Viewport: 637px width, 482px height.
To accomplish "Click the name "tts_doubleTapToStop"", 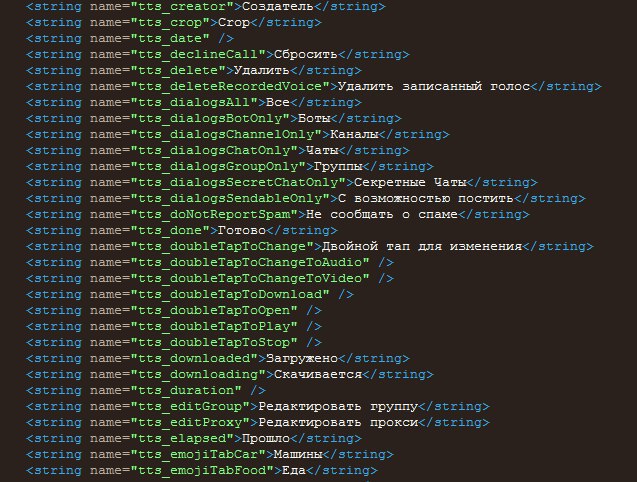I will (x=214, y=343).
